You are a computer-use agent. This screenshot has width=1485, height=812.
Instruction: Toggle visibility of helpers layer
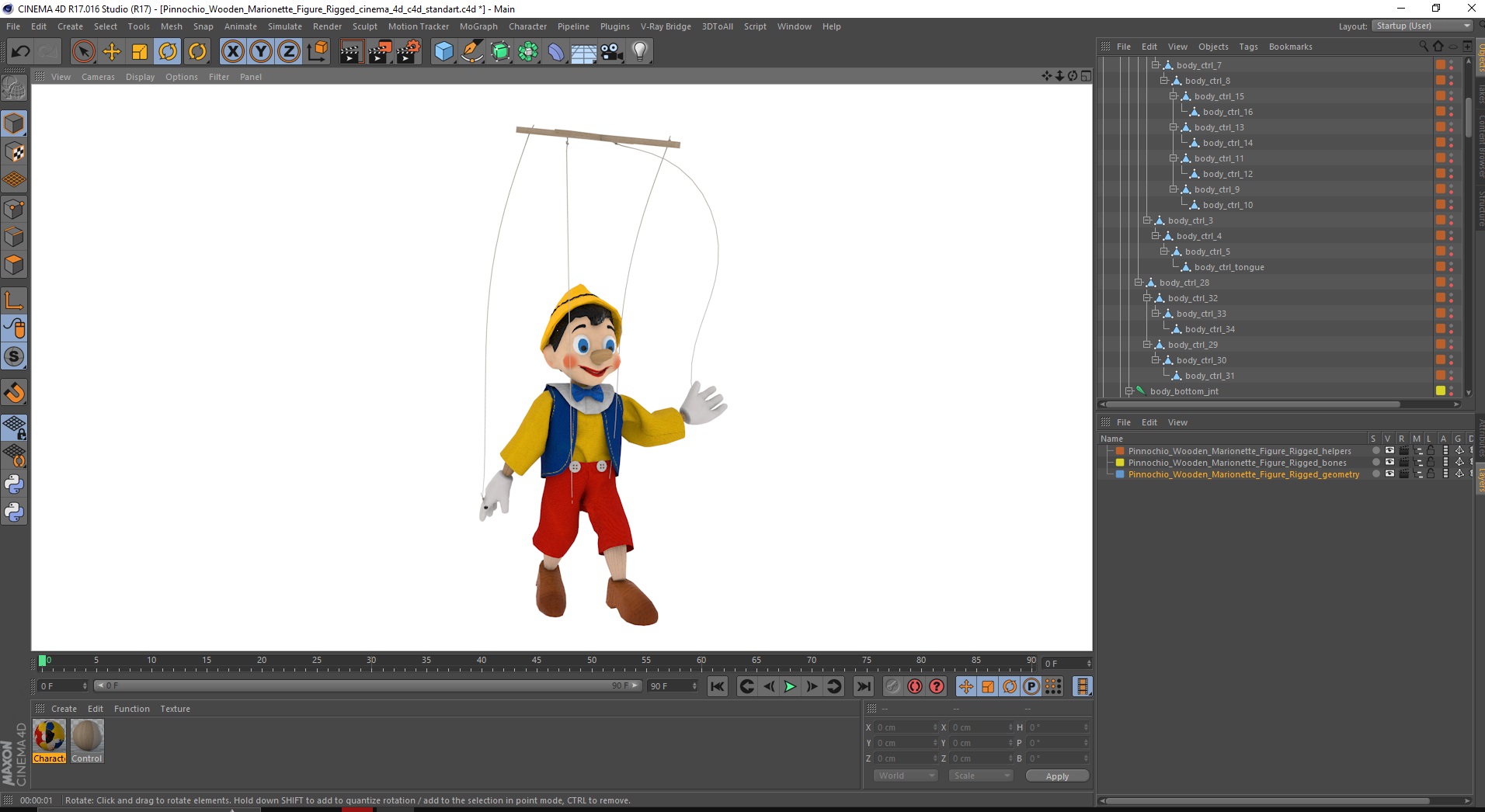[1389, 451]
